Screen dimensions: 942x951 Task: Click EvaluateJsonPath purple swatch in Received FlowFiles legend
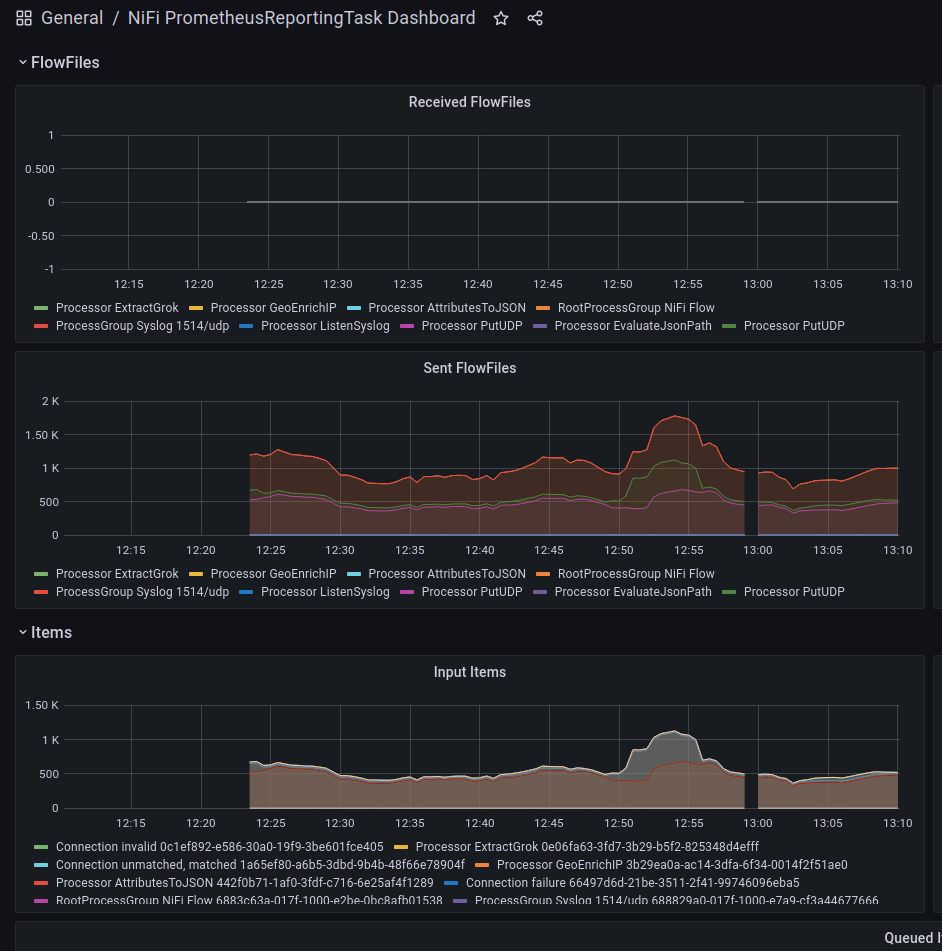pyautogui.click(x=540, y=326)
